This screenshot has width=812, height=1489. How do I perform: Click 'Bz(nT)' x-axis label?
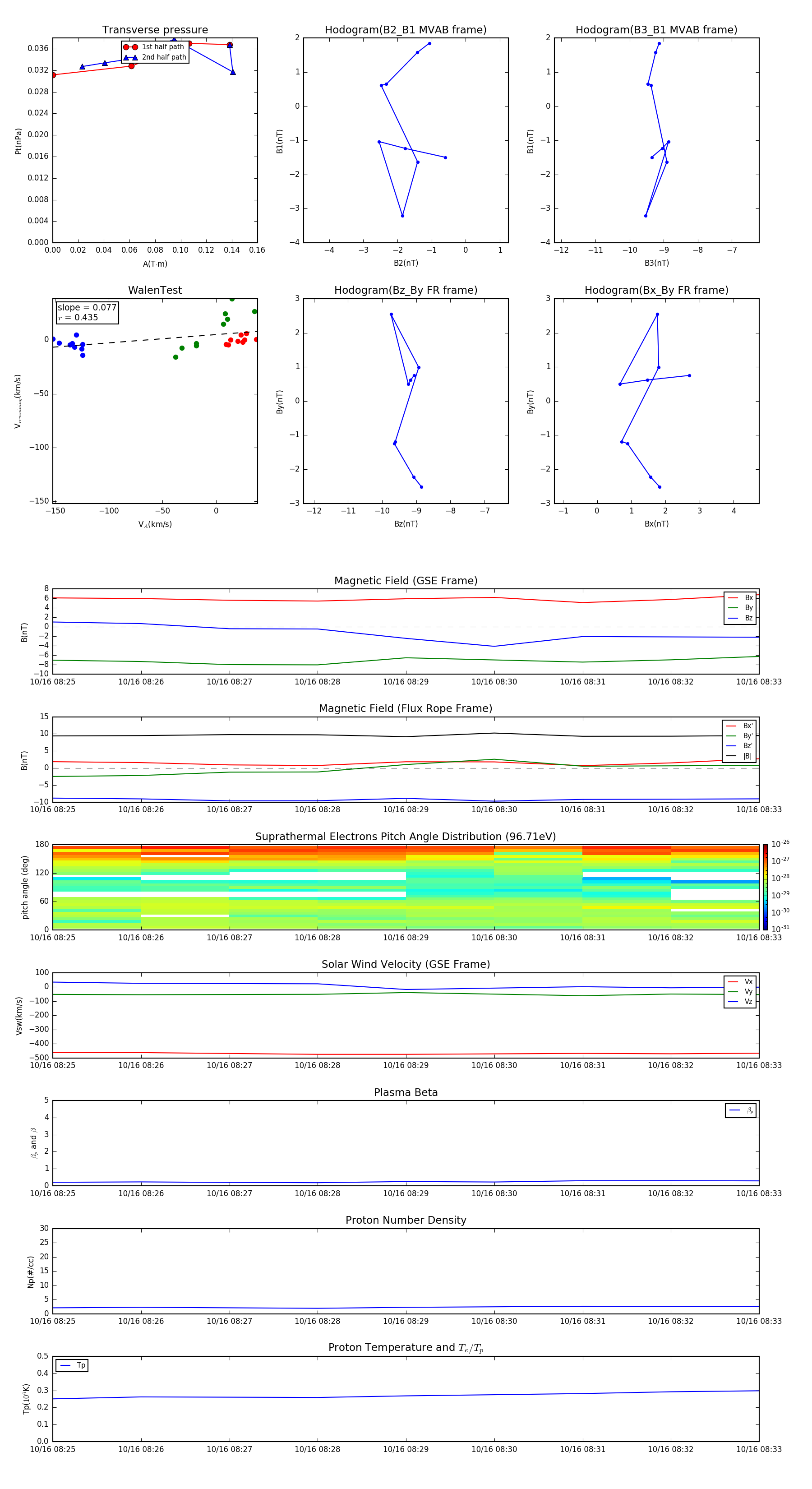tap(406, 524)
